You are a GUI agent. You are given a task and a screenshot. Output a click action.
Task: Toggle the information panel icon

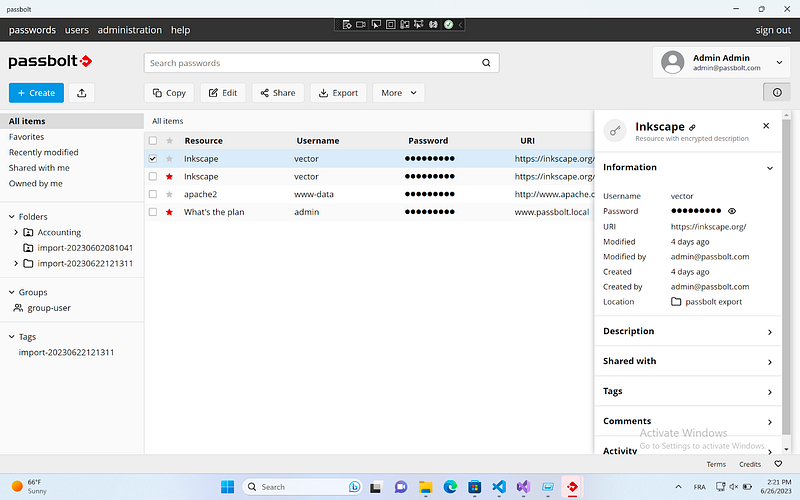(x=777, y=92)
